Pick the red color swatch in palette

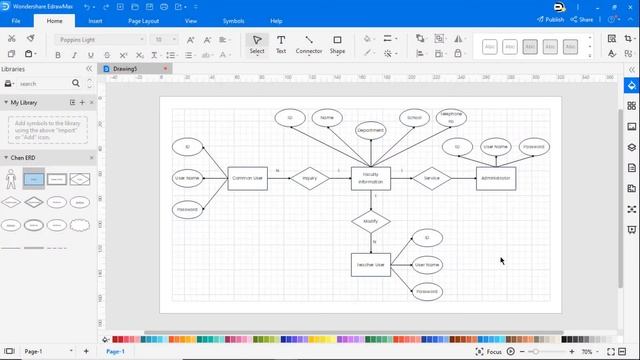pyautogui.click(x=115, y=339)
